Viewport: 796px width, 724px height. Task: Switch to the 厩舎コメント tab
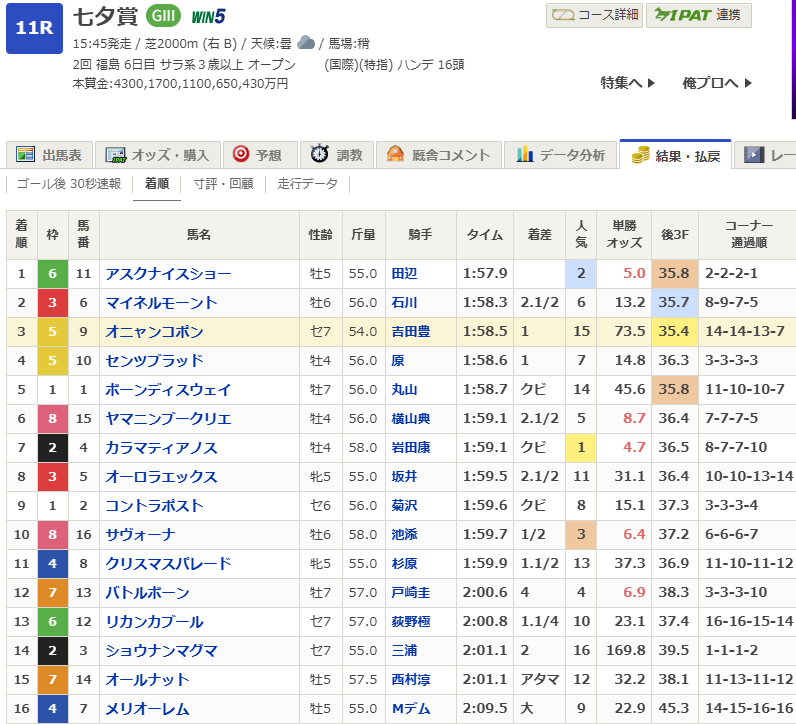pyautogui.click(x=439, y=155)
